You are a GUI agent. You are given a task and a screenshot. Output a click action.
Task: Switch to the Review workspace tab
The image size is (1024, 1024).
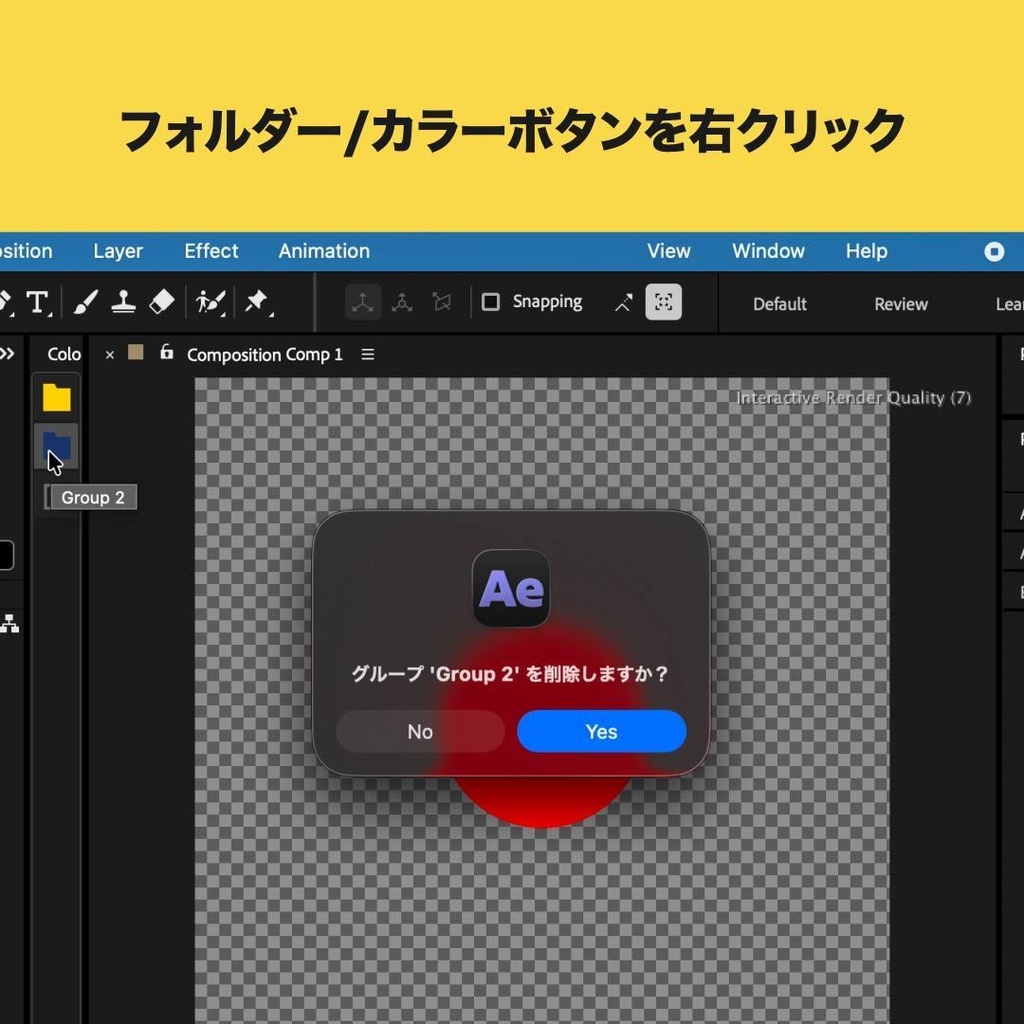point(899,303)
